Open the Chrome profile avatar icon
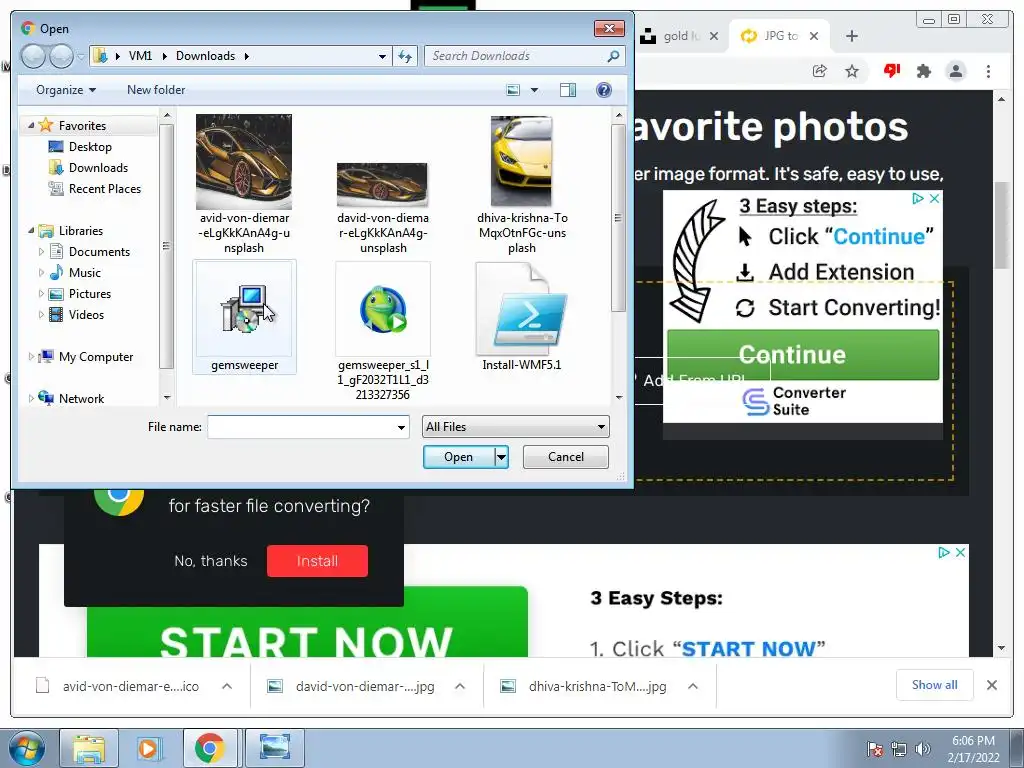Image resolution: width=1024 pixels, height=768 pixels. coord(956,71)
